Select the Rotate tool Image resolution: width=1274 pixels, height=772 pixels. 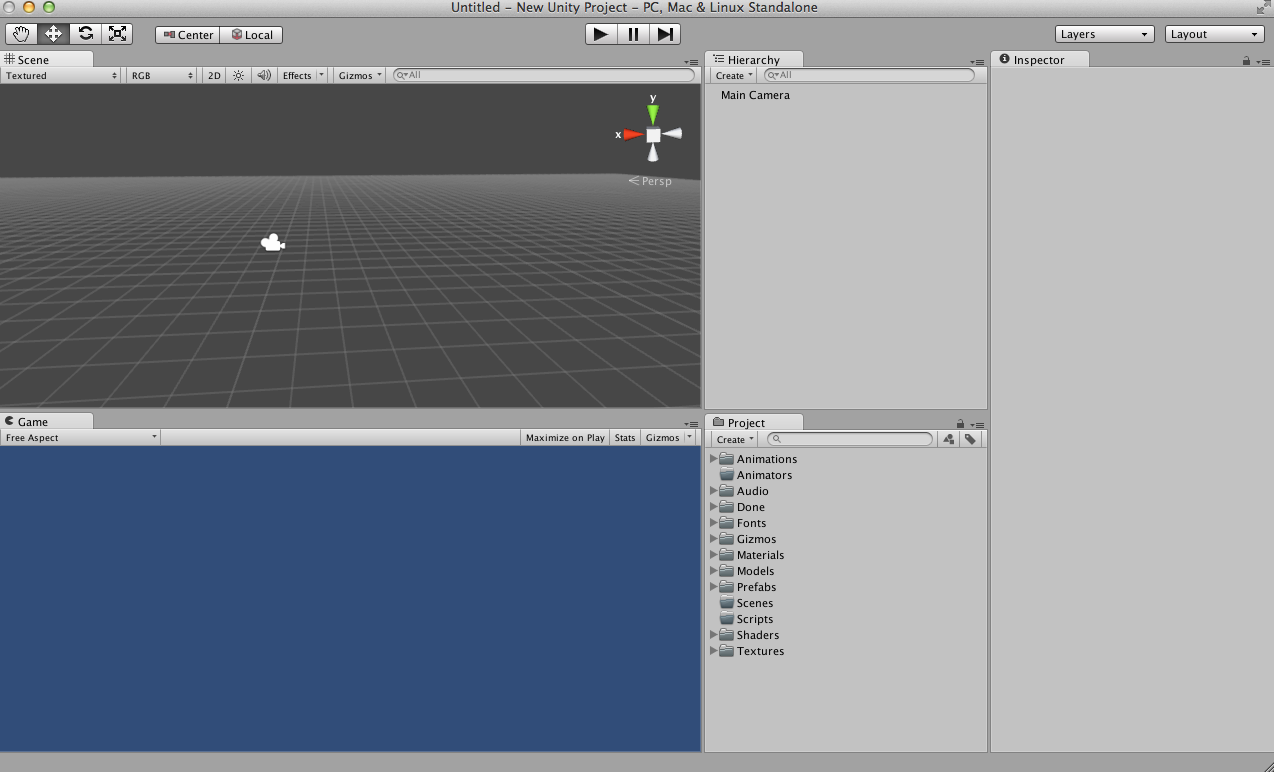(x=85, y=34)
